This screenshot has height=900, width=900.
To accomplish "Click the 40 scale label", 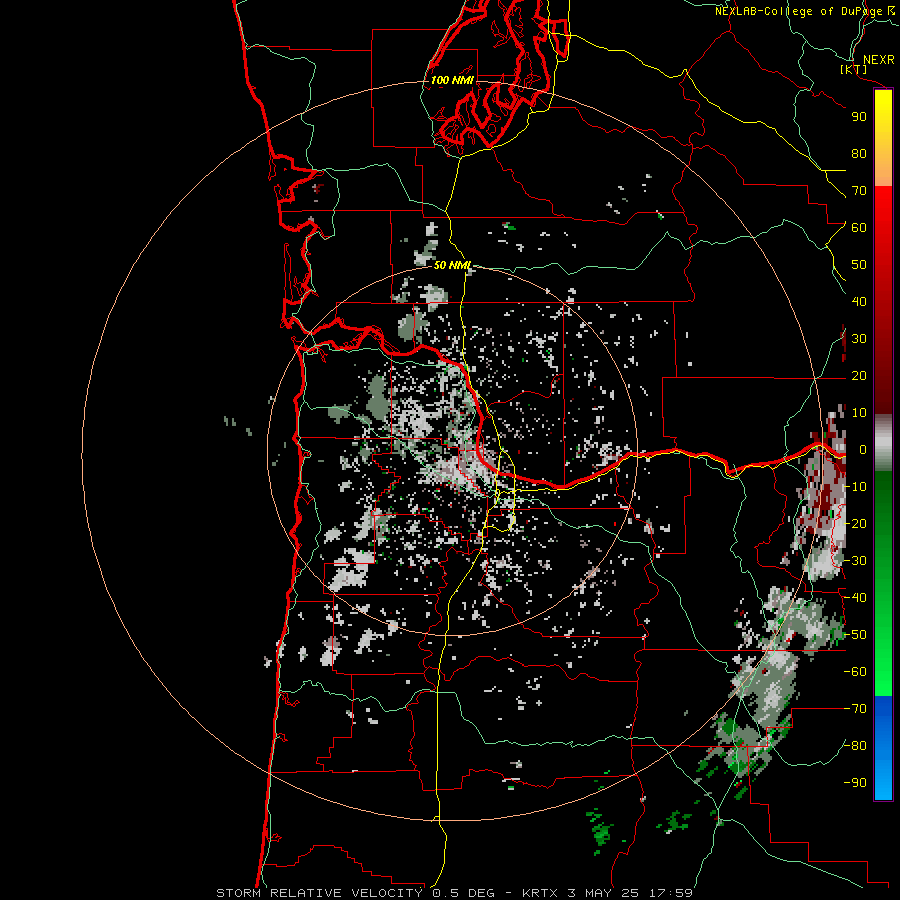I will tap(859, 301).
